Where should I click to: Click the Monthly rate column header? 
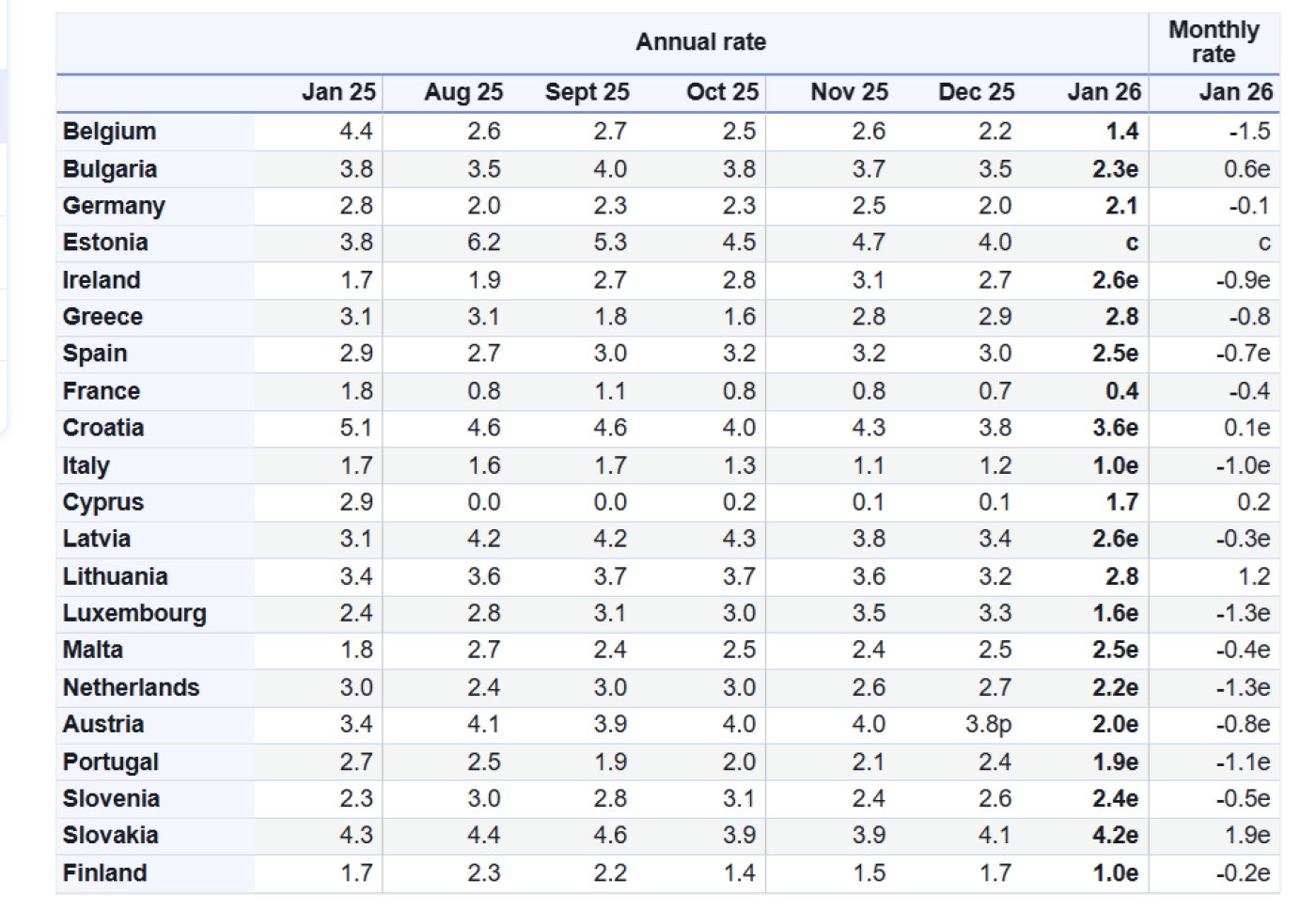tap(1213, 42)
